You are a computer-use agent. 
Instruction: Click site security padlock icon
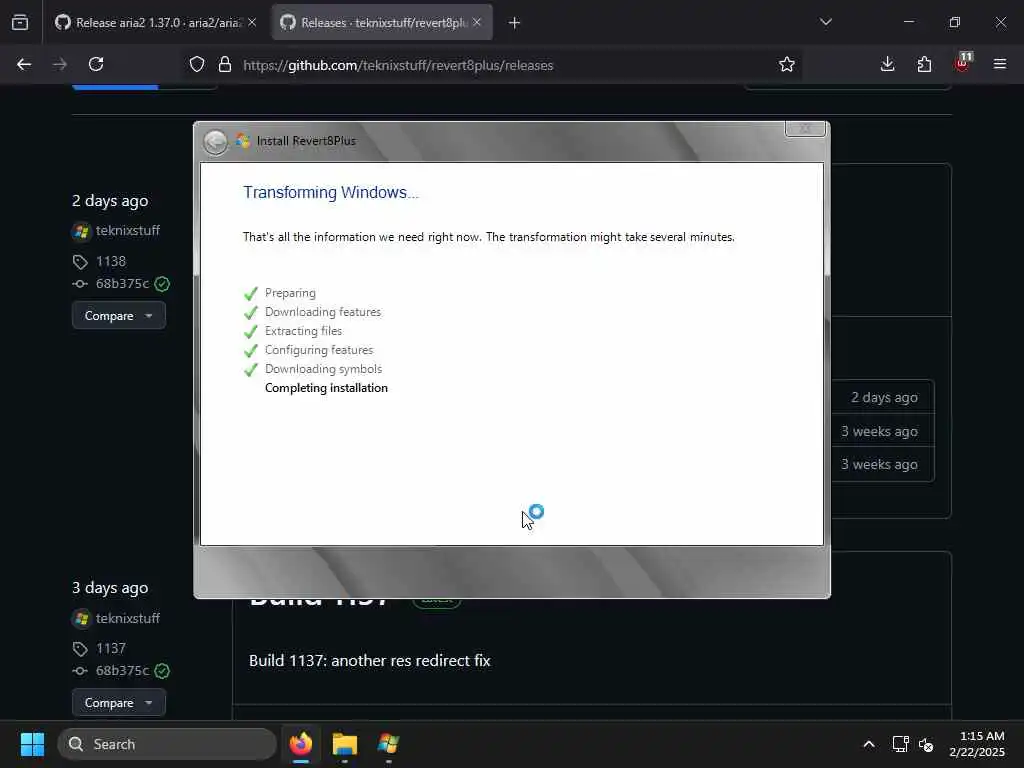pos(225,64)
